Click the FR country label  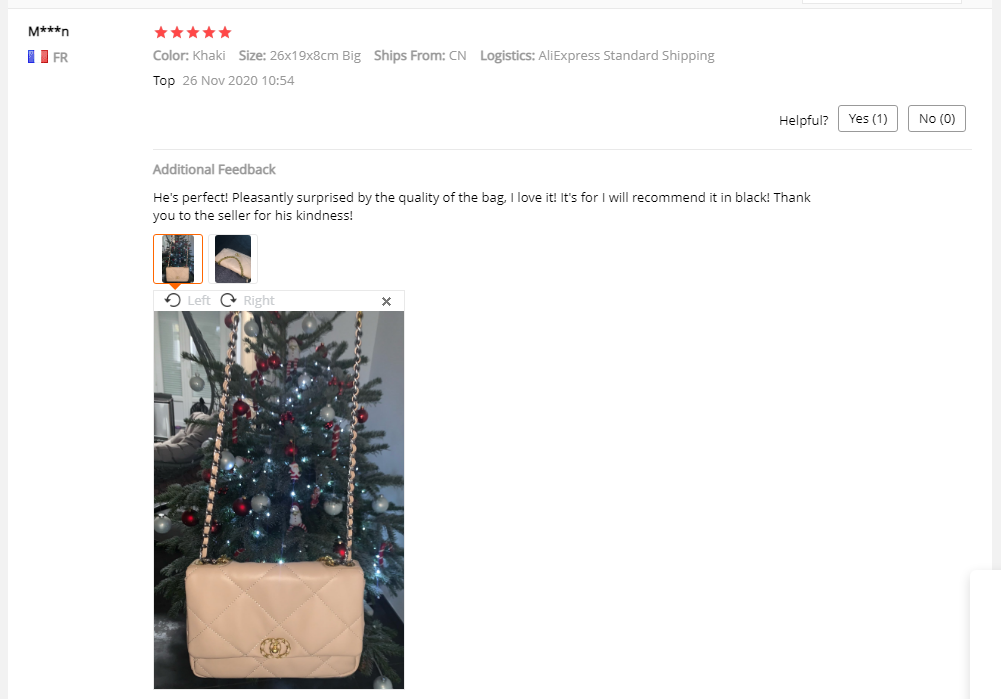60,57
